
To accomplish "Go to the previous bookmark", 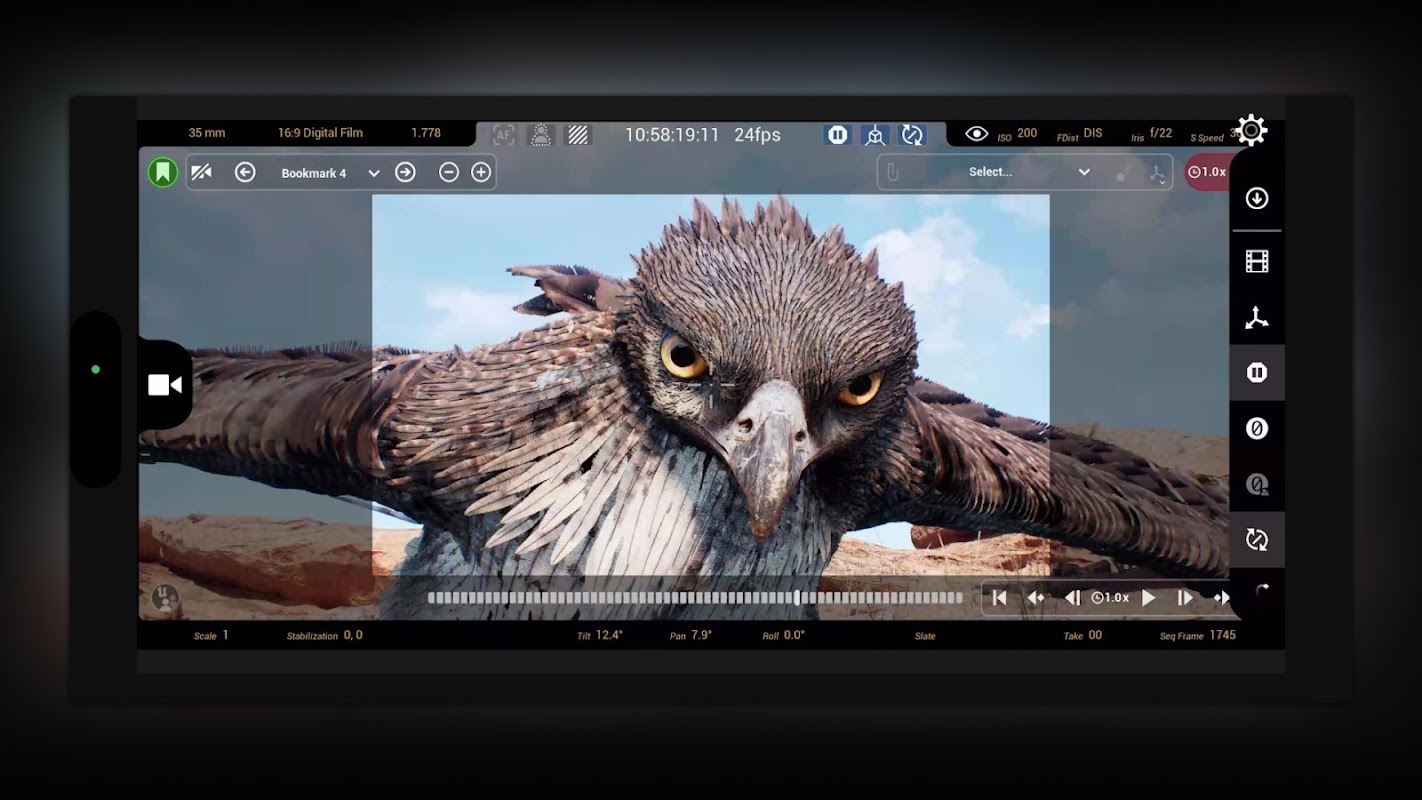I will tap(245, 172).
